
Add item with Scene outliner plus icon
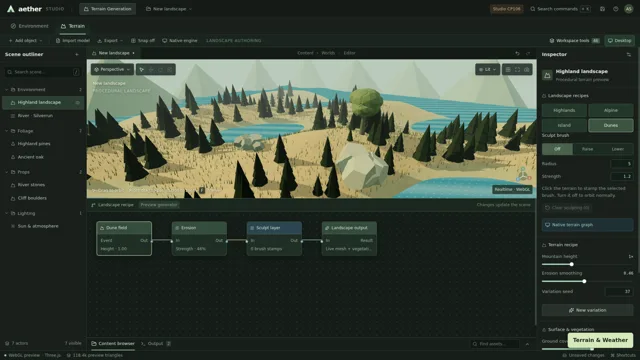pos(77,54)
